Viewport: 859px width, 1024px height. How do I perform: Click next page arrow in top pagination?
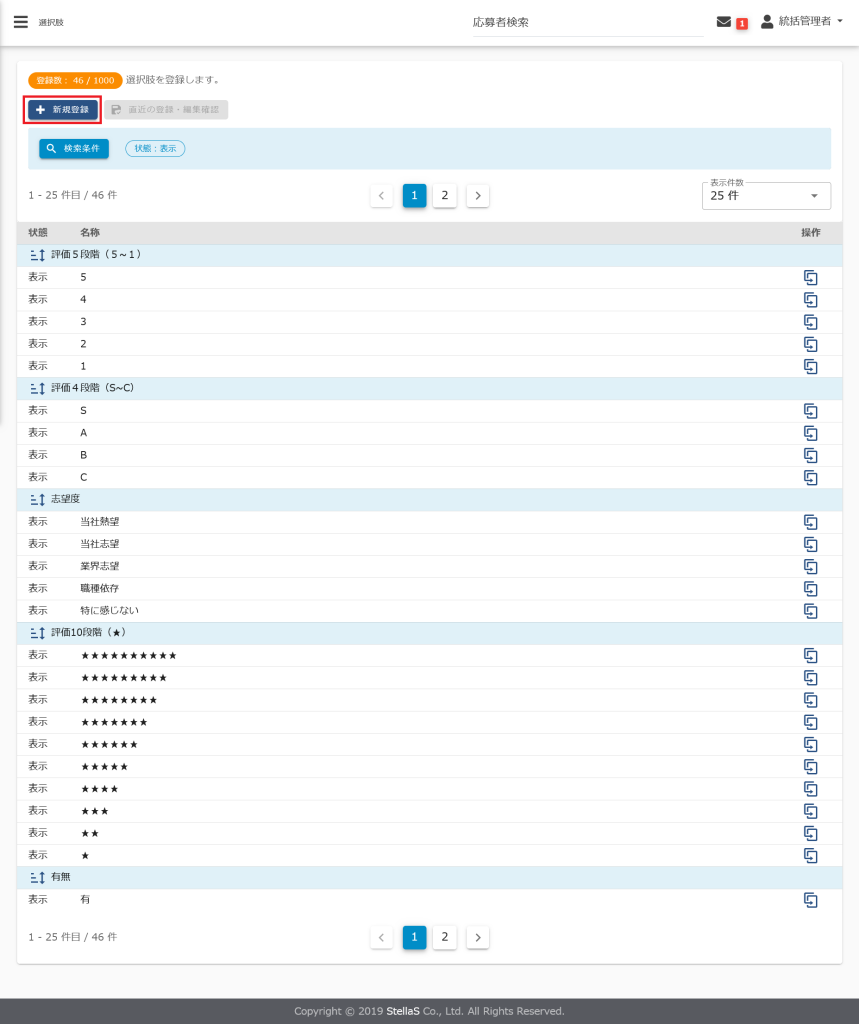point(478,195)
